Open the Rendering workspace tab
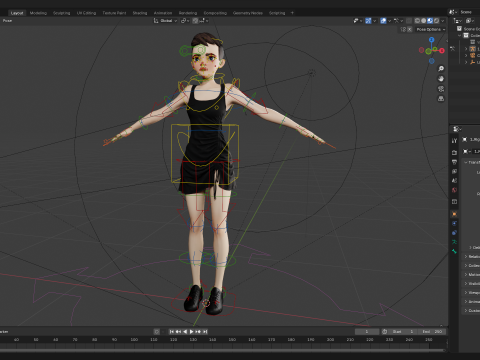This screenshot has width=480, height=360. [x=188, y=13]
